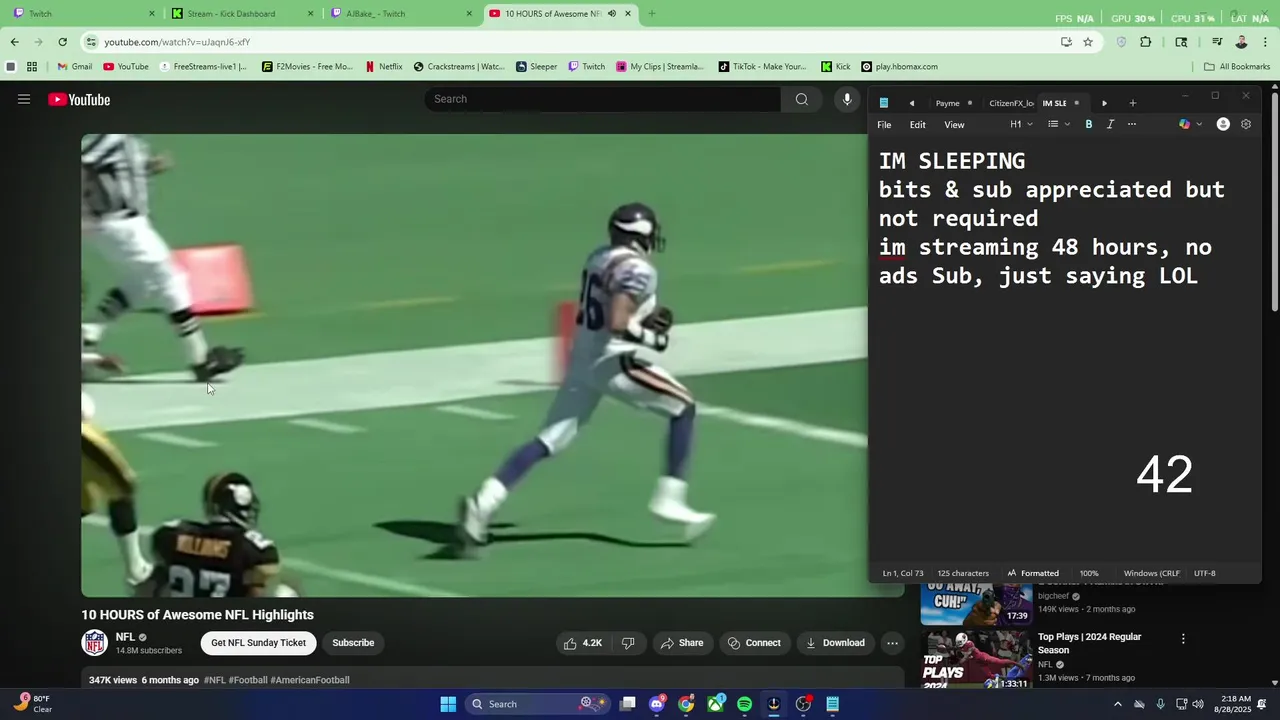Reload the YouTube page
1280x720 pixels.
click(x=62, y=42)
